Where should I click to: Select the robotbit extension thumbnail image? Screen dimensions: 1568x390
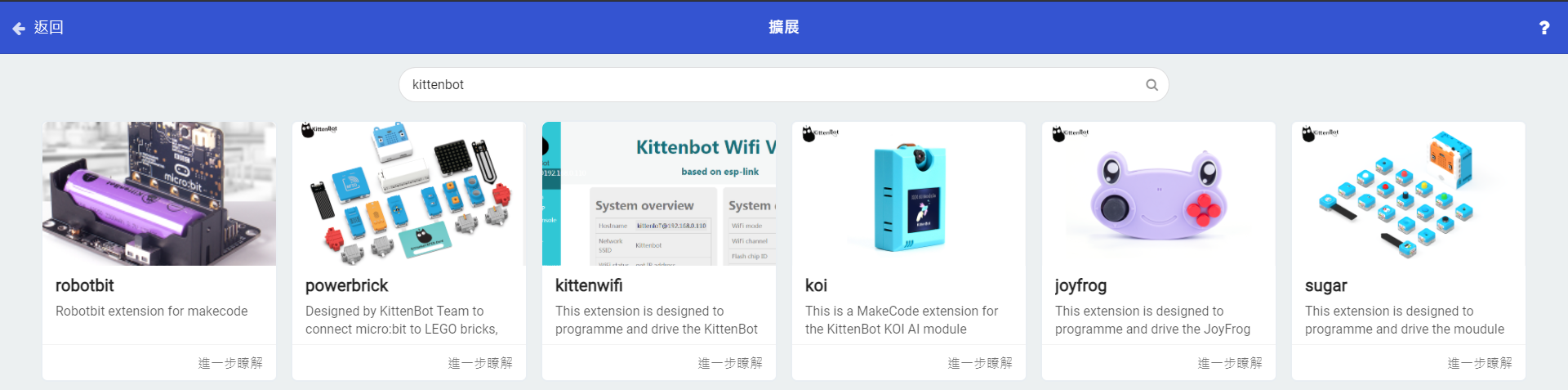coord(159,194)
